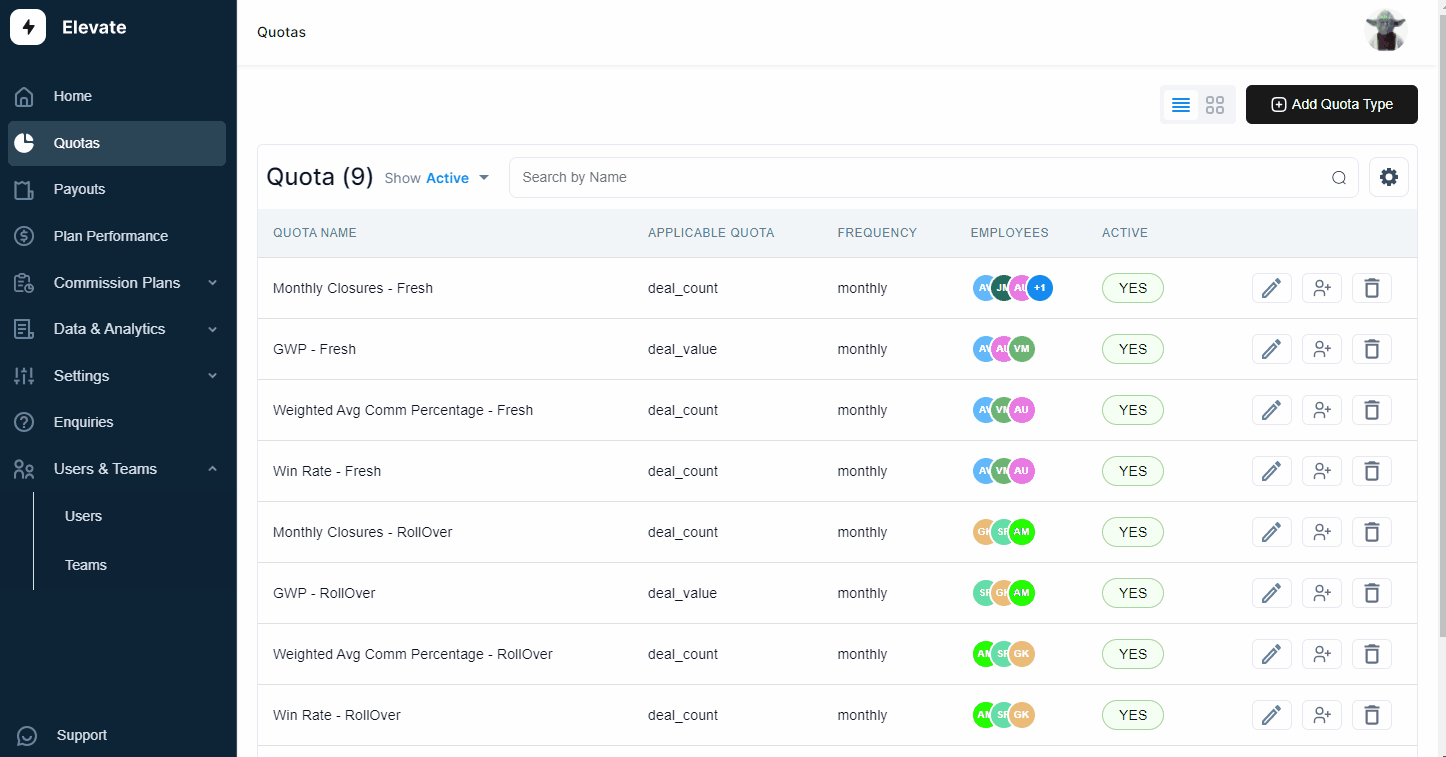Expand the Commission Plans menu

(x=117, y=283)
